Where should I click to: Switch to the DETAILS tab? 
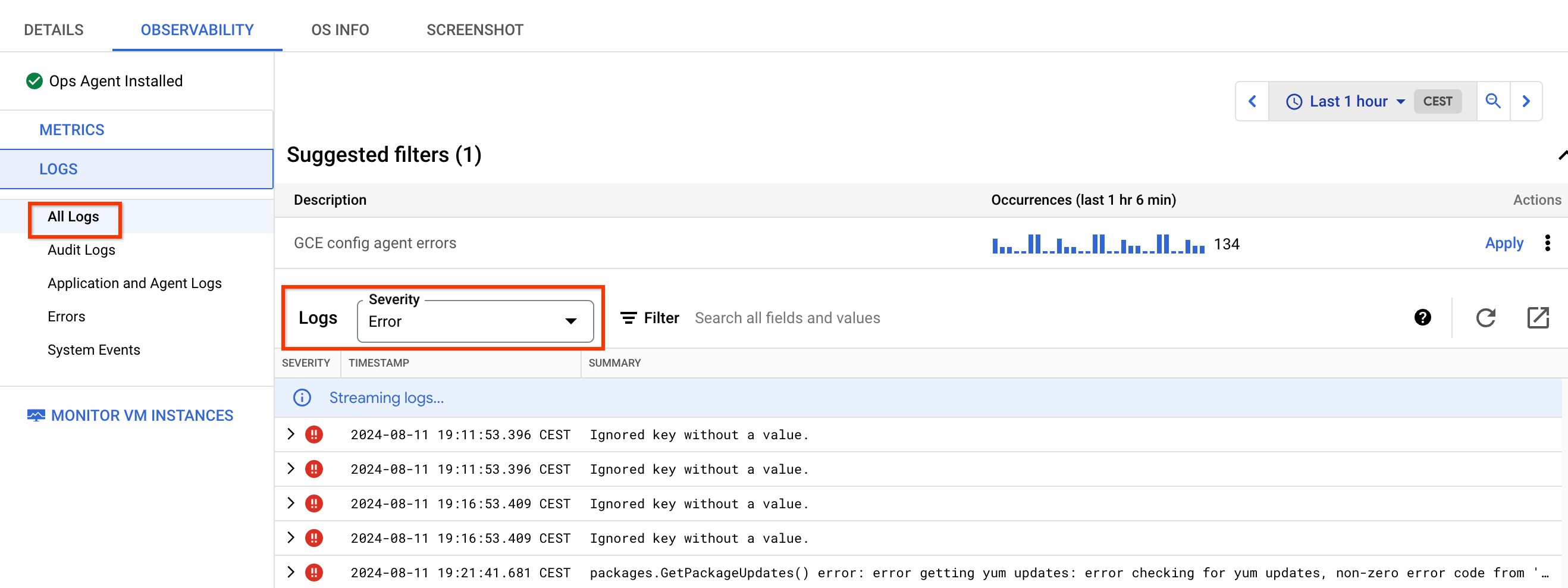(x=54, y=30)
